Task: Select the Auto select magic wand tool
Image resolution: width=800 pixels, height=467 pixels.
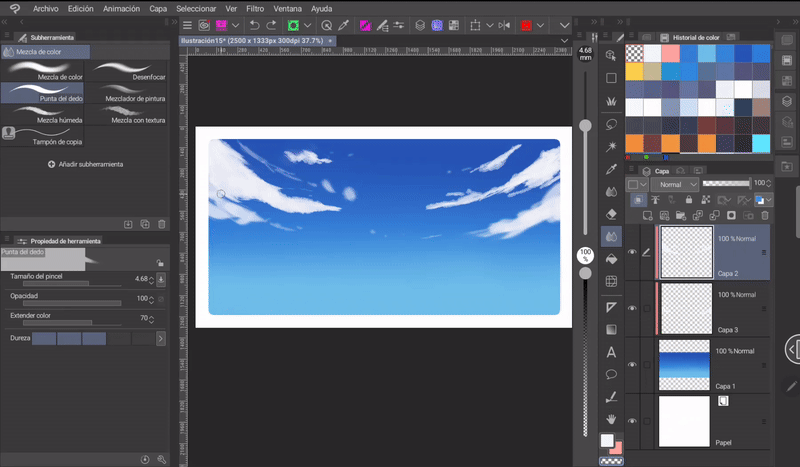Action: click(x=611, y=146)
